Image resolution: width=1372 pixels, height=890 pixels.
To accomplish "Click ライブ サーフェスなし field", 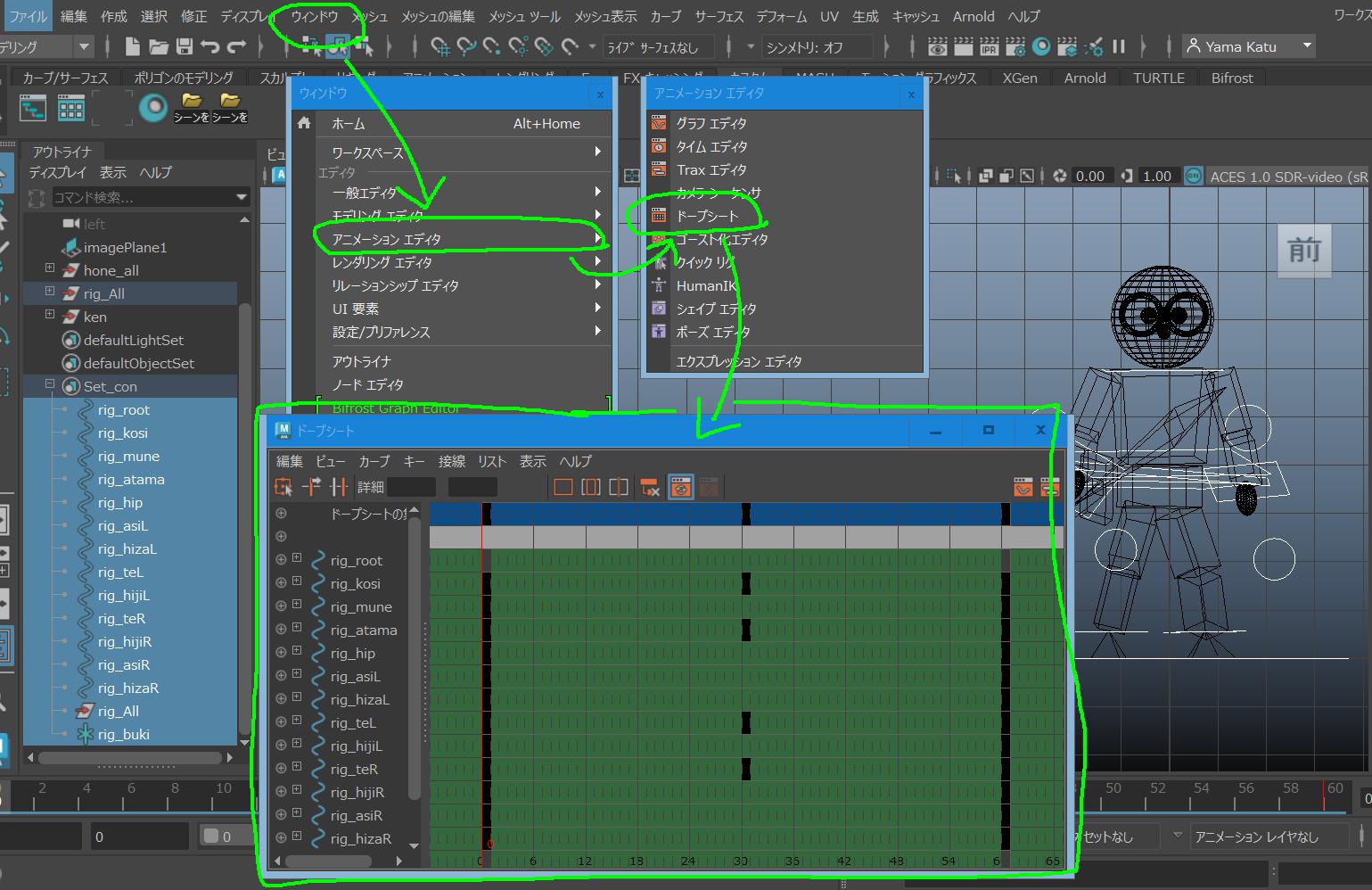I will 661,47.
